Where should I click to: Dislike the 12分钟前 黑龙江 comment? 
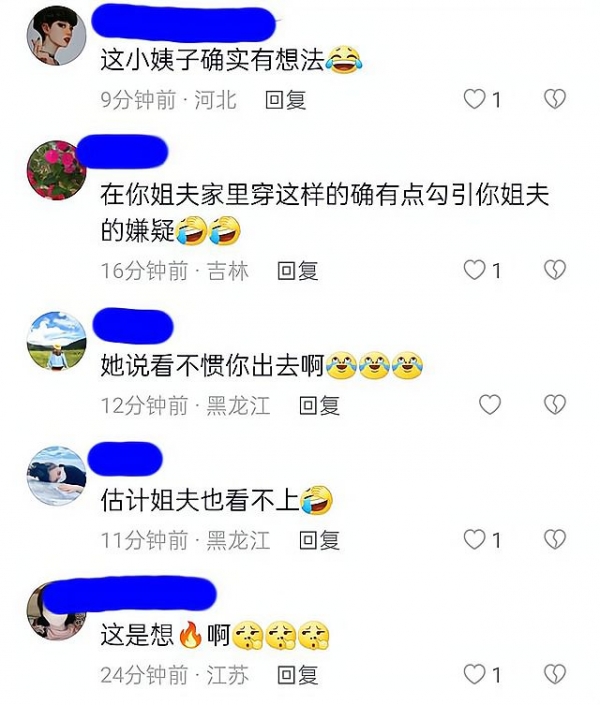(x=555, y=404)
